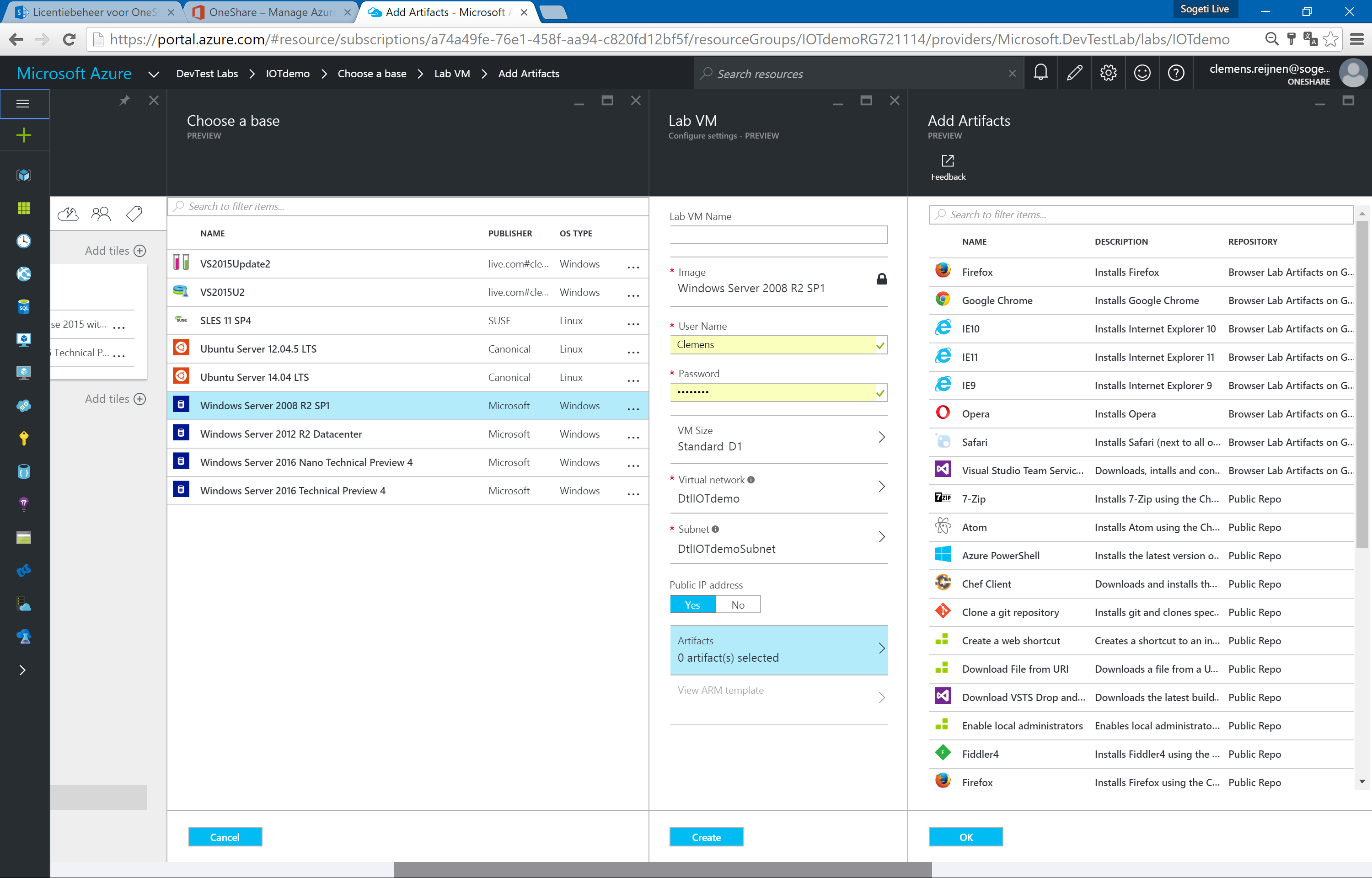
Task: Expand the sidebar More services chevron
Action: (x=22, y=670)
